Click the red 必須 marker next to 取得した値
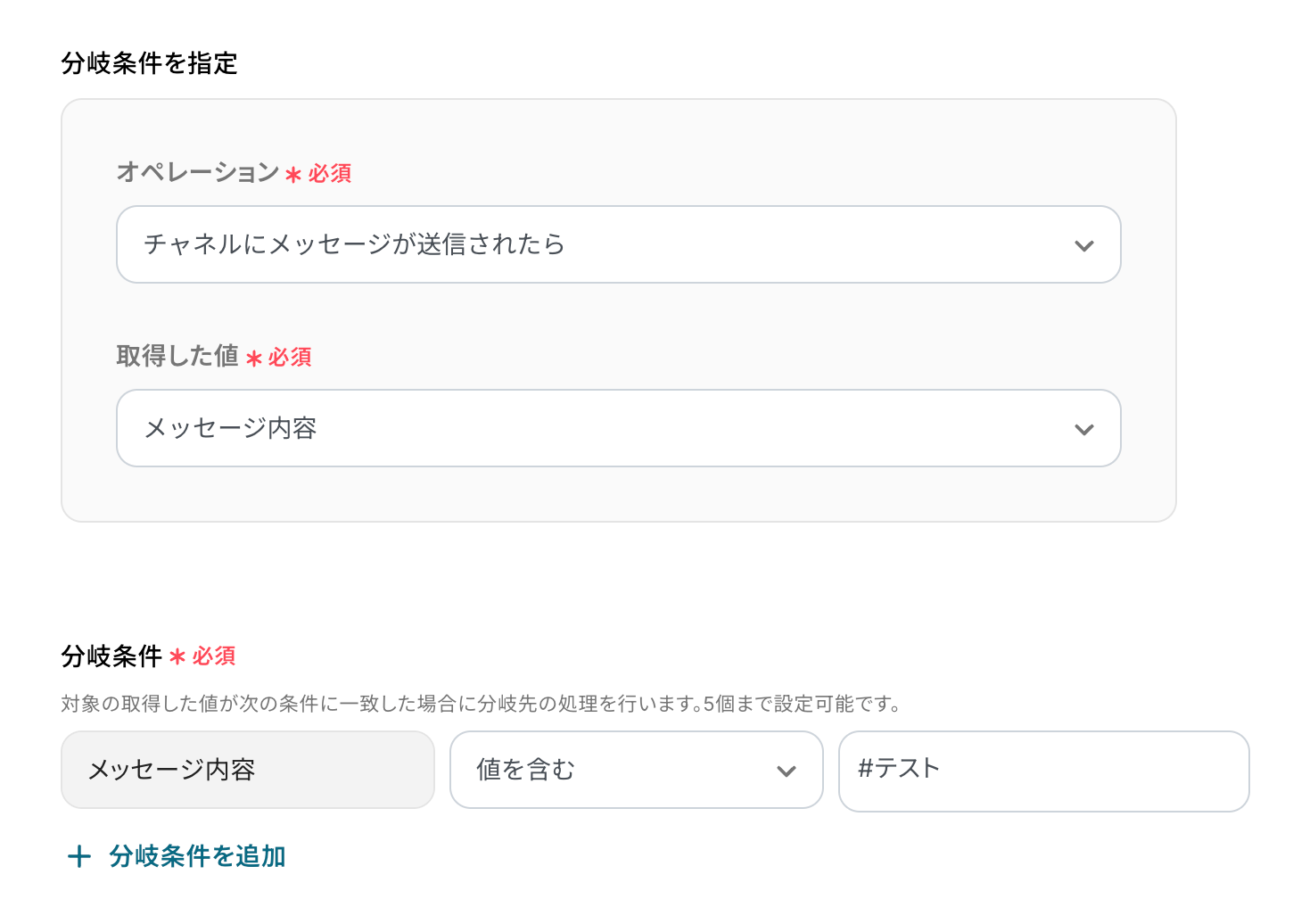1293x924 pixels. click(290, 357)
